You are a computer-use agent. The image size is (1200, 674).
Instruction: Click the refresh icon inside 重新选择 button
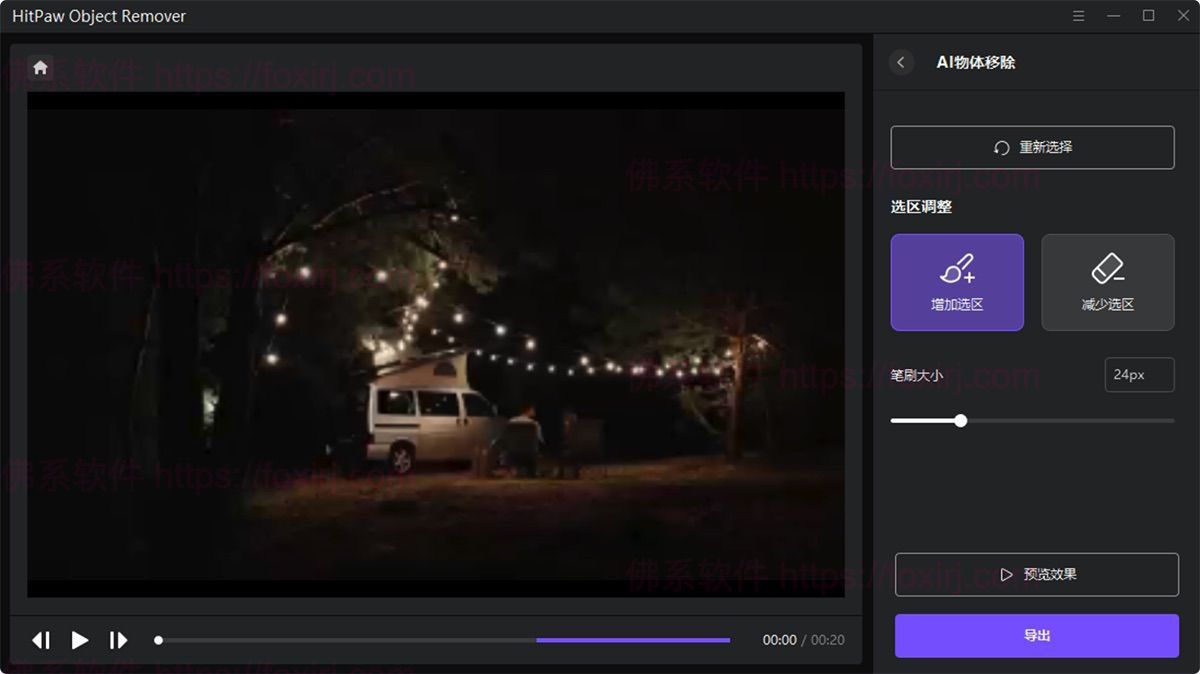1000,147
